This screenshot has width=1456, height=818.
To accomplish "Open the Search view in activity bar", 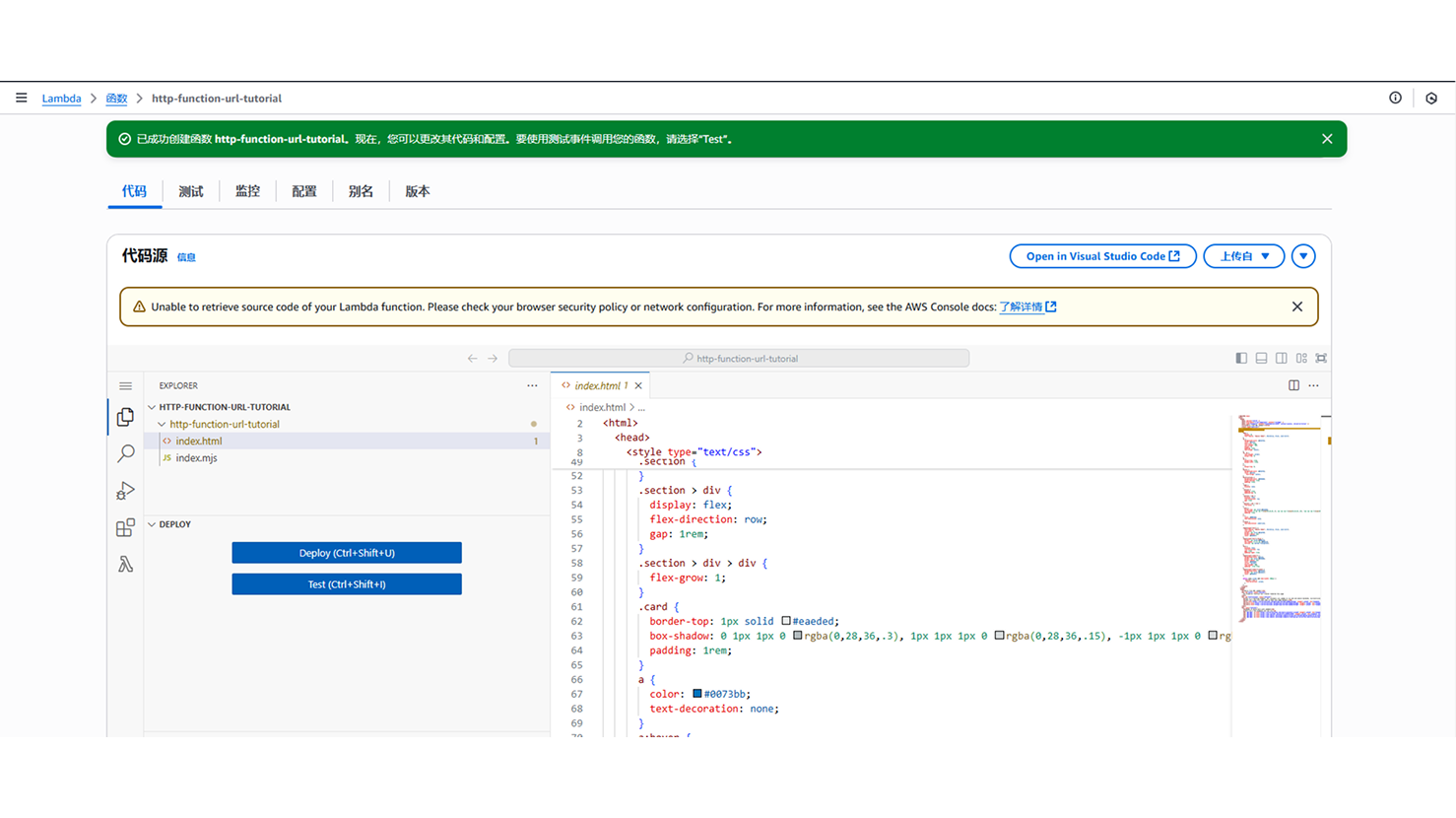I will (125, 453).
